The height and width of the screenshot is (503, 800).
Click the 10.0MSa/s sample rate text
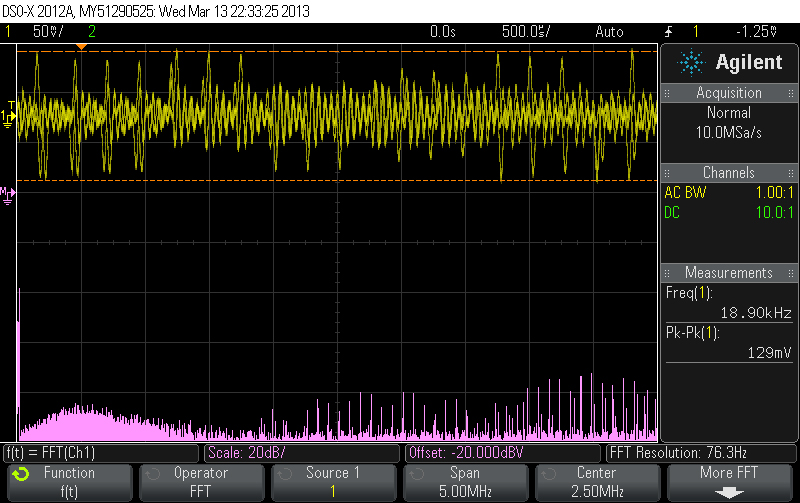[729, 133]
